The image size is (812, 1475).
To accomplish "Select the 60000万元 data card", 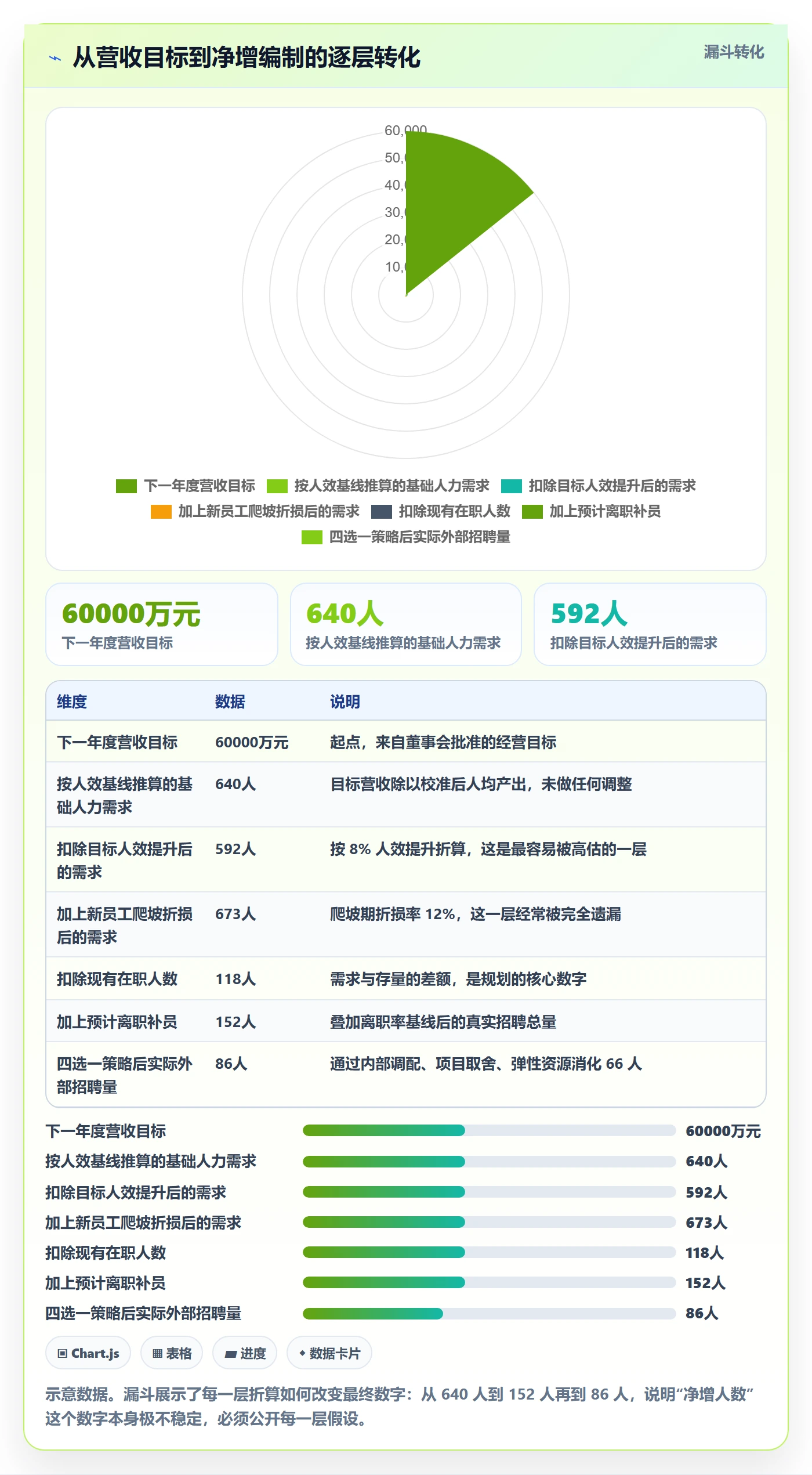I will (x=162, y=624).
